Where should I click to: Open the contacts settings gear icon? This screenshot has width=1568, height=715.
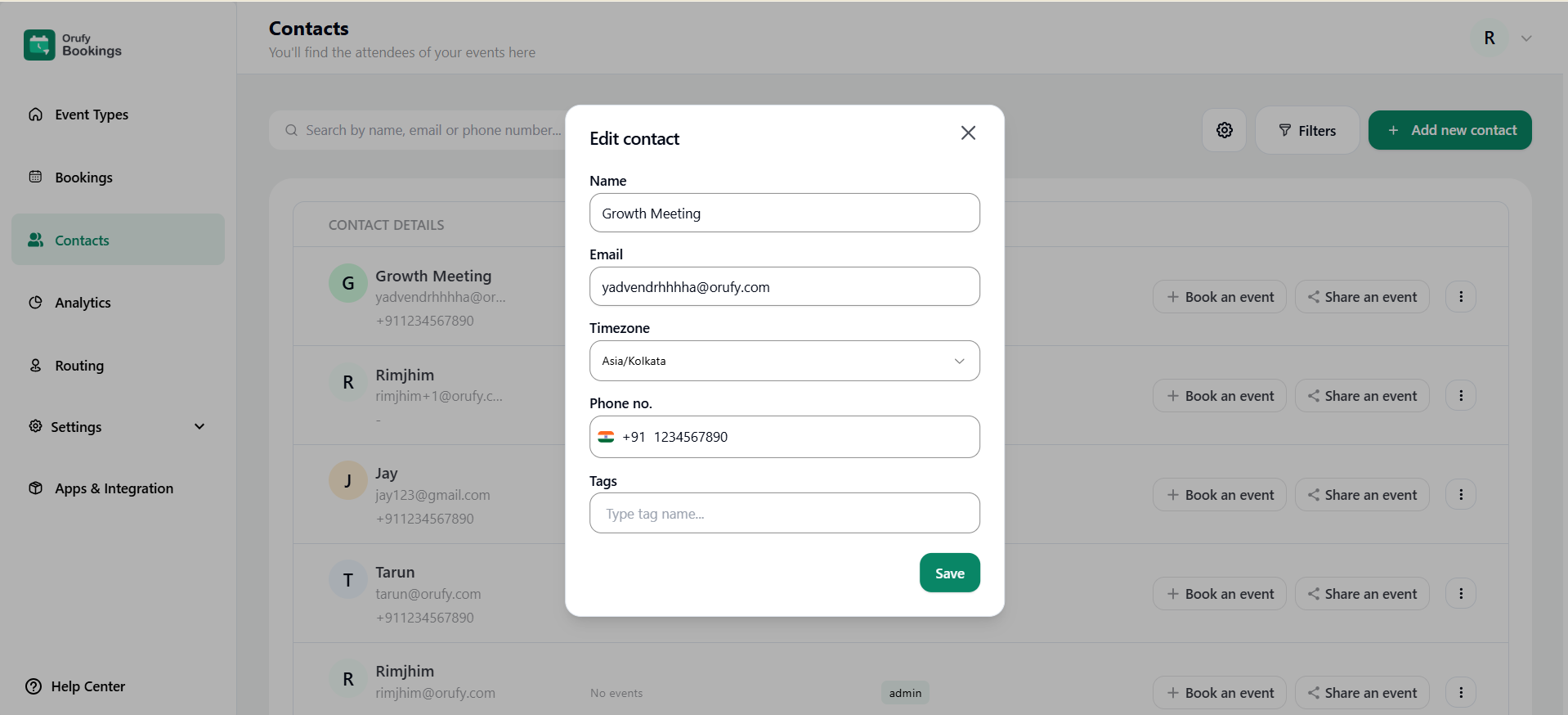(1224, 130)
